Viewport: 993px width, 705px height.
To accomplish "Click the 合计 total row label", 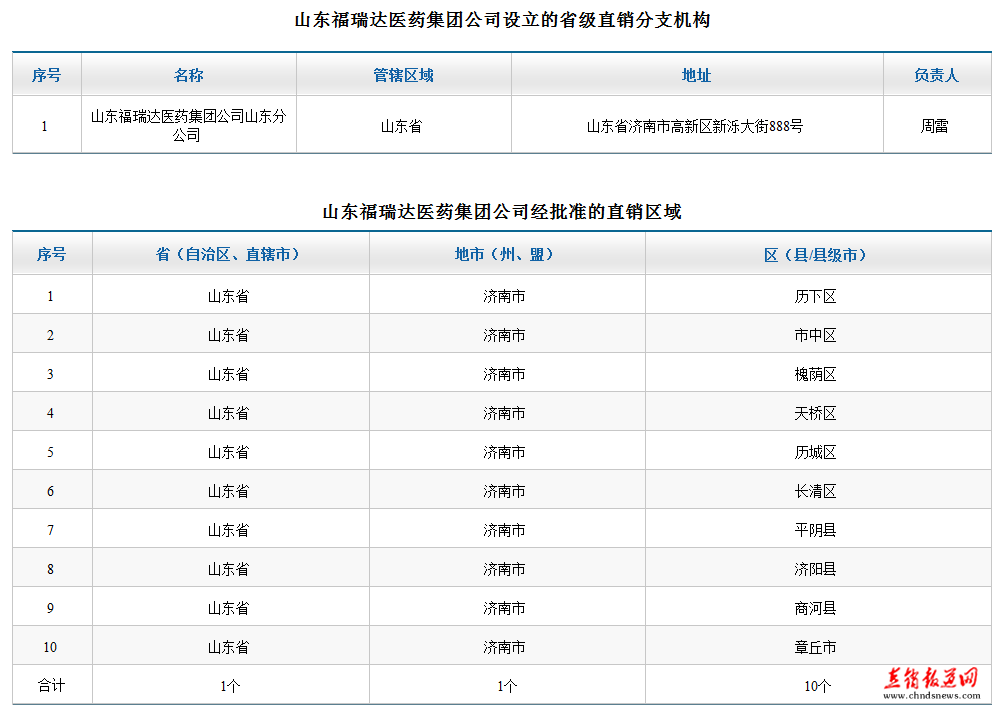I will [51, 685].
